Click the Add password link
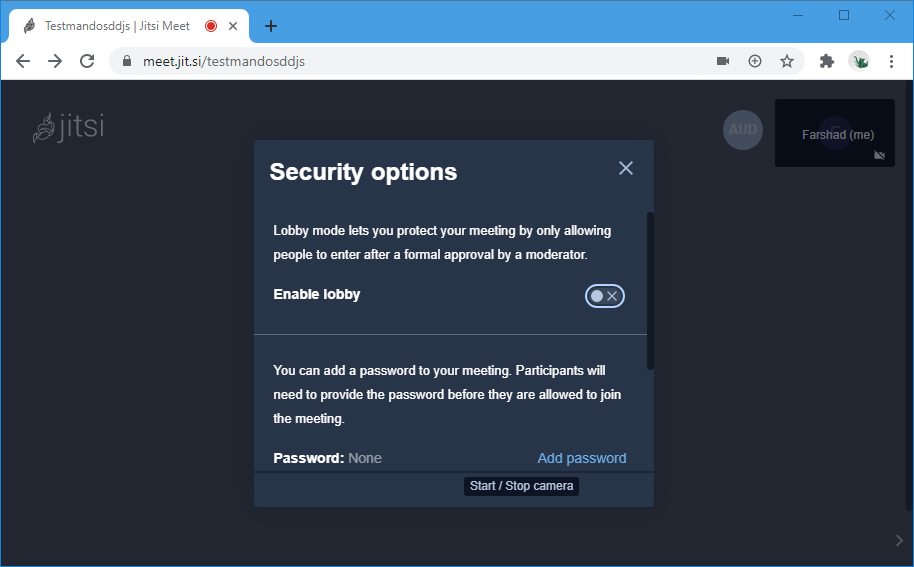Image resolution: width=914 pixels, height=567 pixels. [582, 458]
